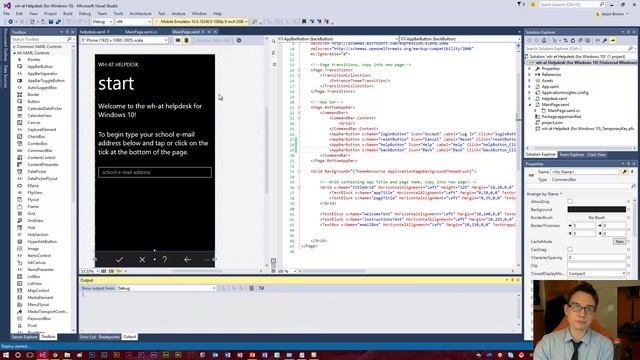Open the Build menu
The width and height of the screenshot is (640, 360).
(68, 14)
